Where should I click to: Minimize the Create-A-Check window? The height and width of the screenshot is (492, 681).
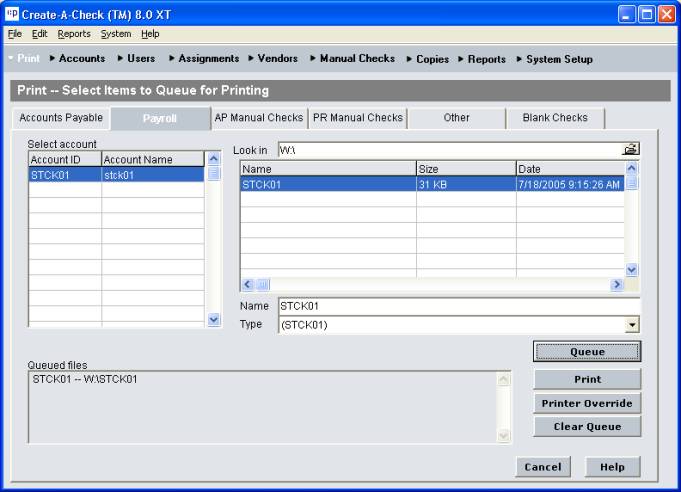[626, 14]
